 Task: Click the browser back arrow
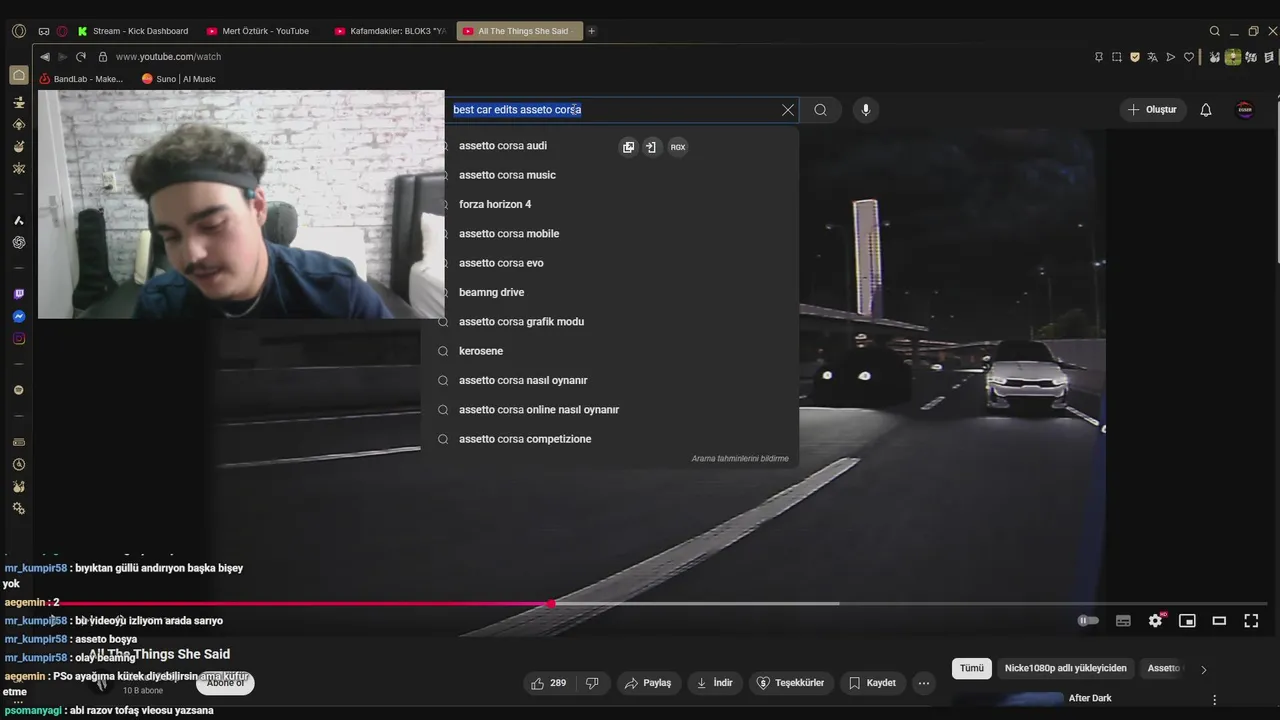click(x=44, y=57)
